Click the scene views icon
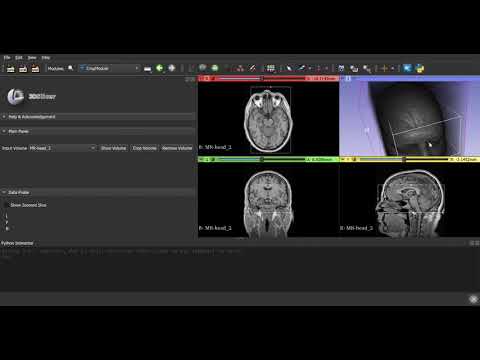The image size is (480, 360). (x=354, y=69)
